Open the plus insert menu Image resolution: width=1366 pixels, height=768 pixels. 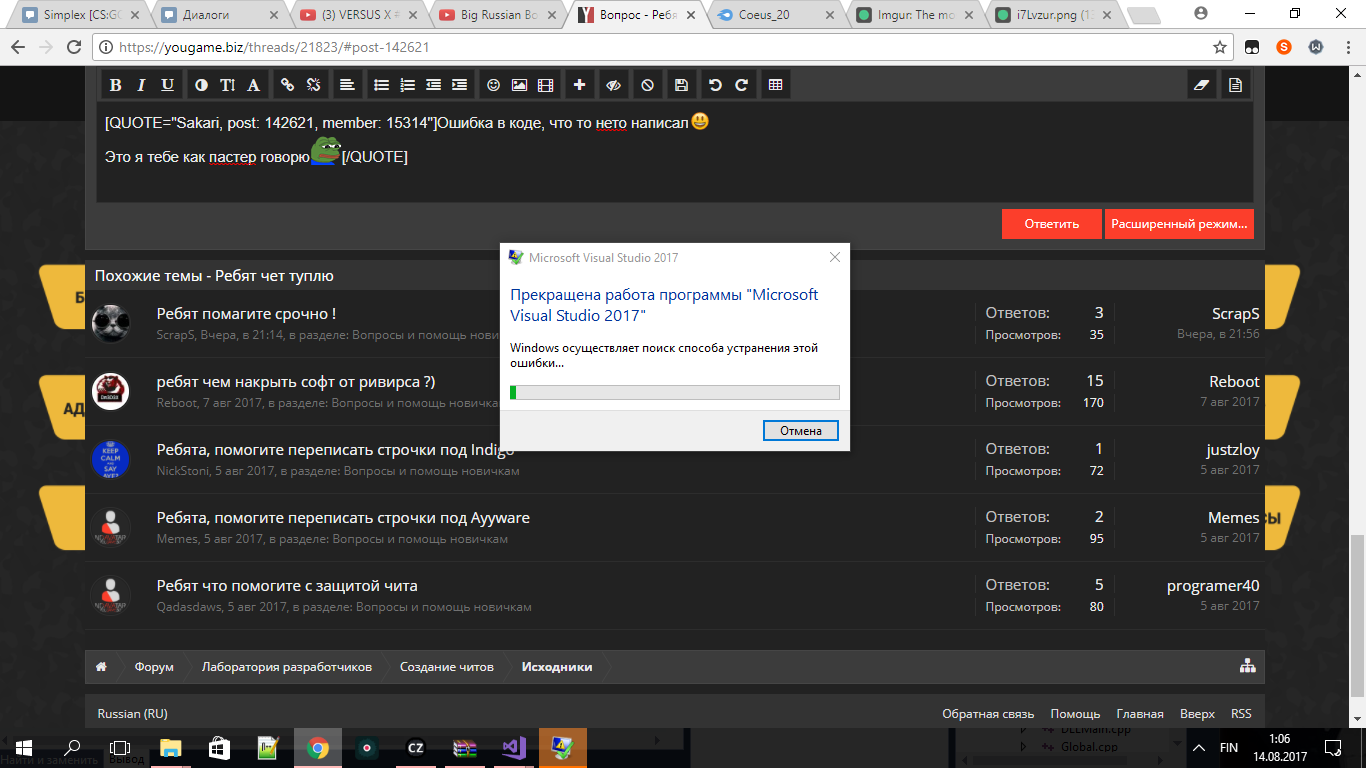pyautogui.click(x=579, y=85)
